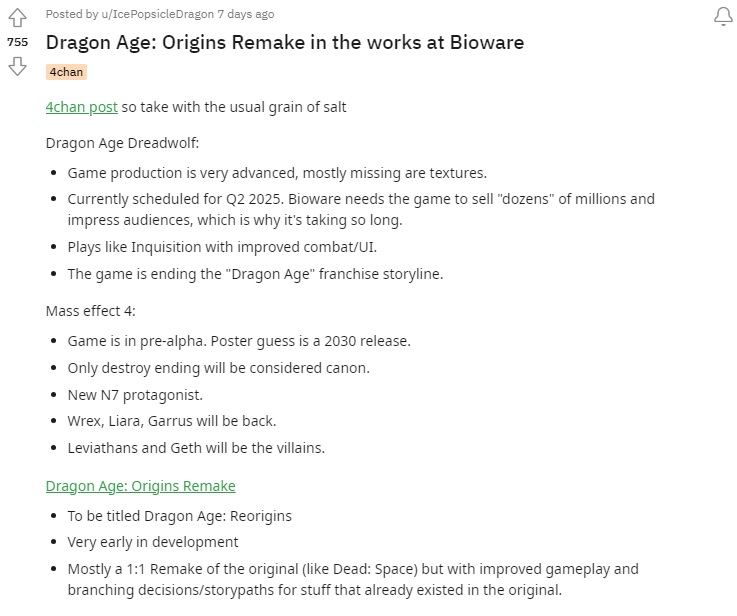737x616 pixels.
Task: Click the 755 vote score
Action: pos(17,42)
